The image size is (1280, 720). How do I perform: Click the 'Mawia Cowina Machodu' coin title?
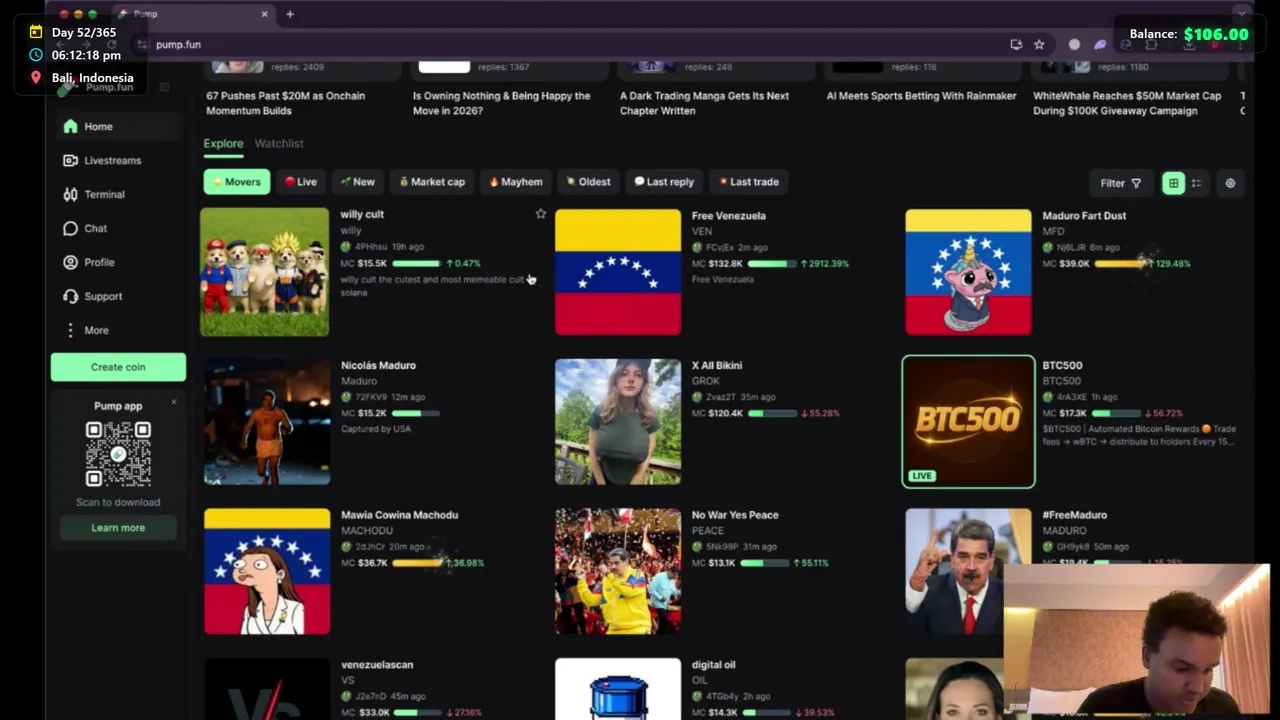click(x=399, y=515)
